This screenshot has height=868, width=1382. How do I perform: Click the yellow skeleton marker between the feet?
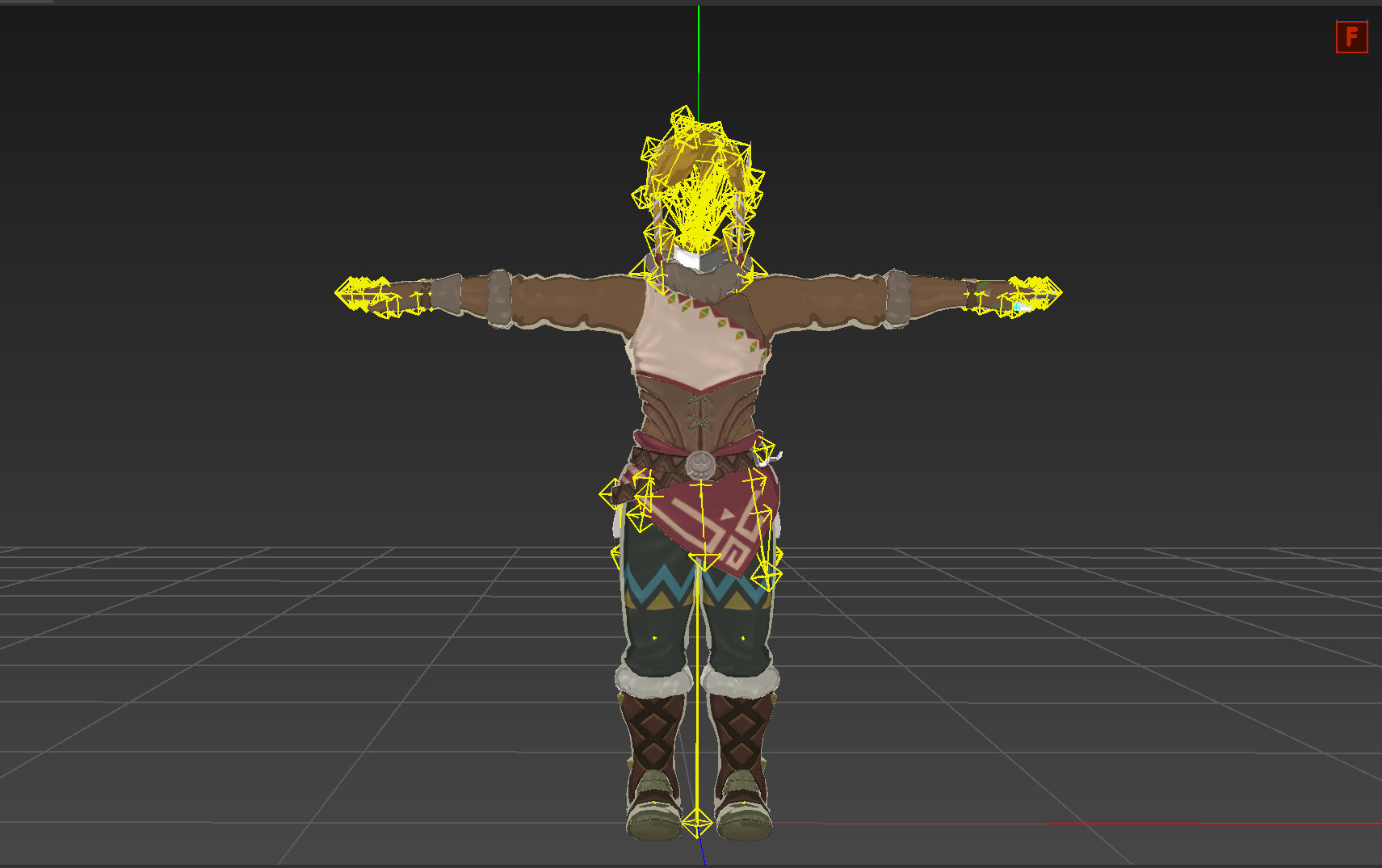[696, 824]
